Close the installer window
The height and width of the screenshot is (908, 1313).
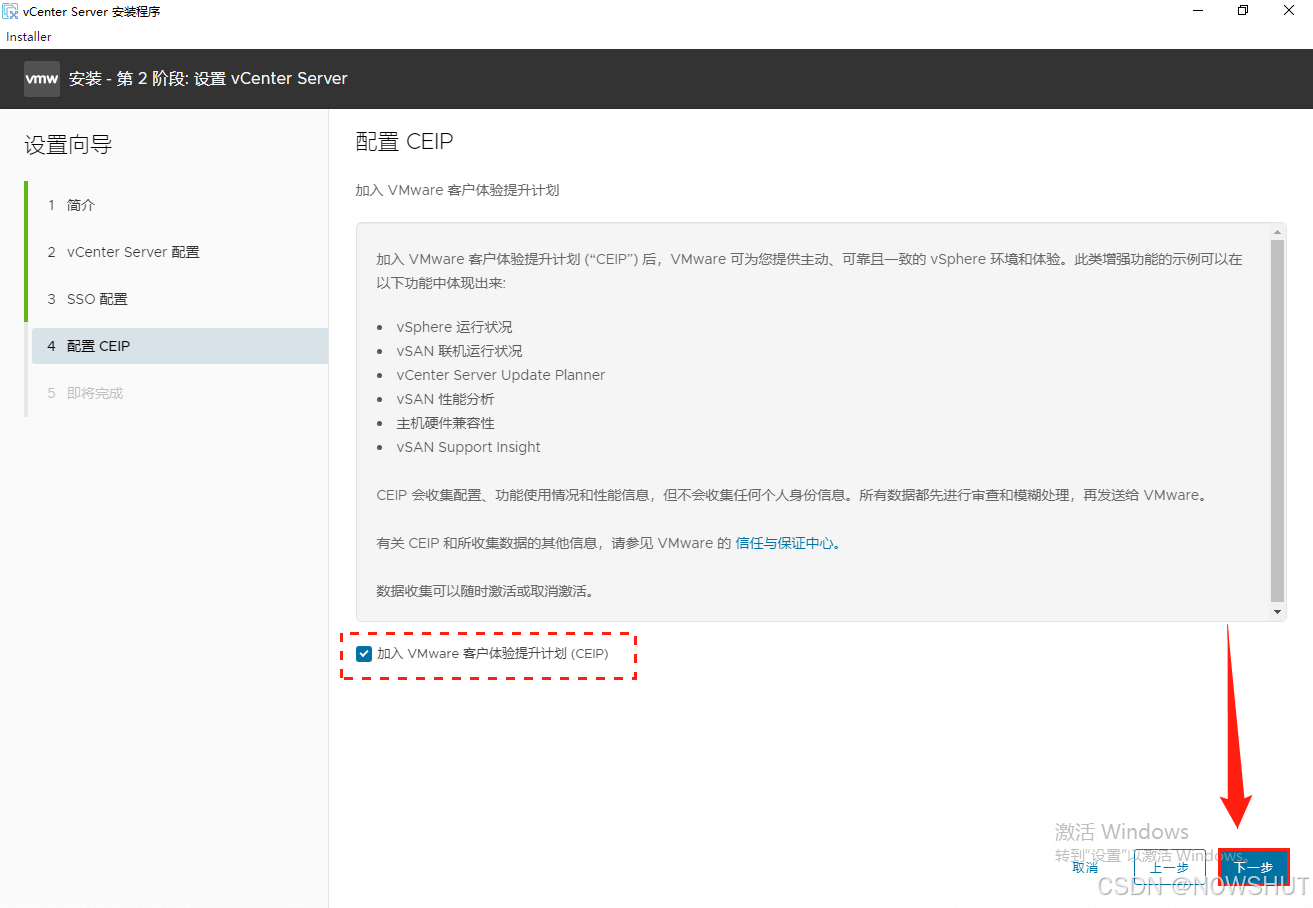coord(1290,11)
